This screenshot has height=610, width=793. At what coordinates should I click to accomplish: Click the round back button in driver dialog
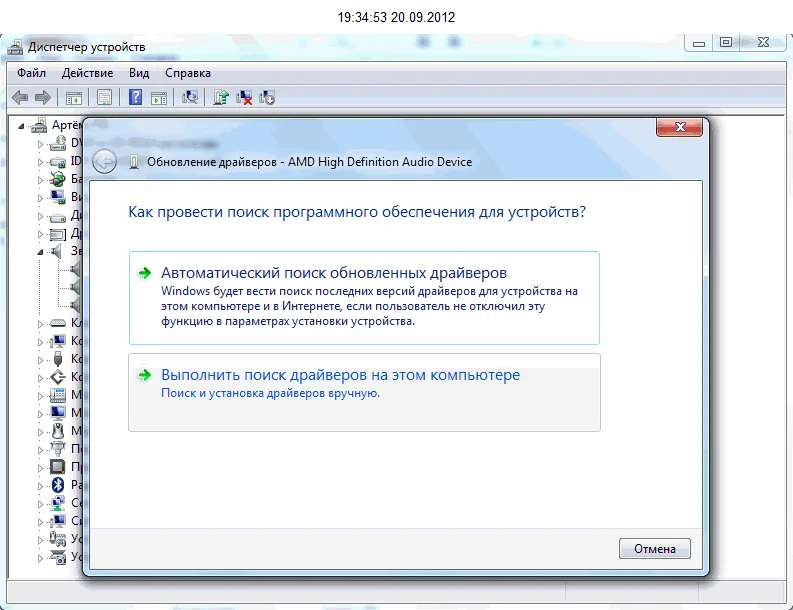[x=104, y=162]
